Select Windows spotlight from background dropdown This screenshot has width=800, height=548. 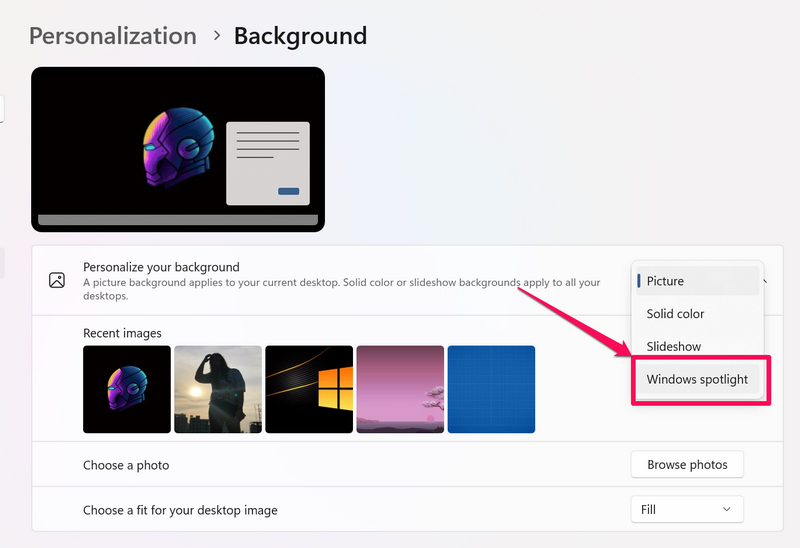tap(697, 379)
